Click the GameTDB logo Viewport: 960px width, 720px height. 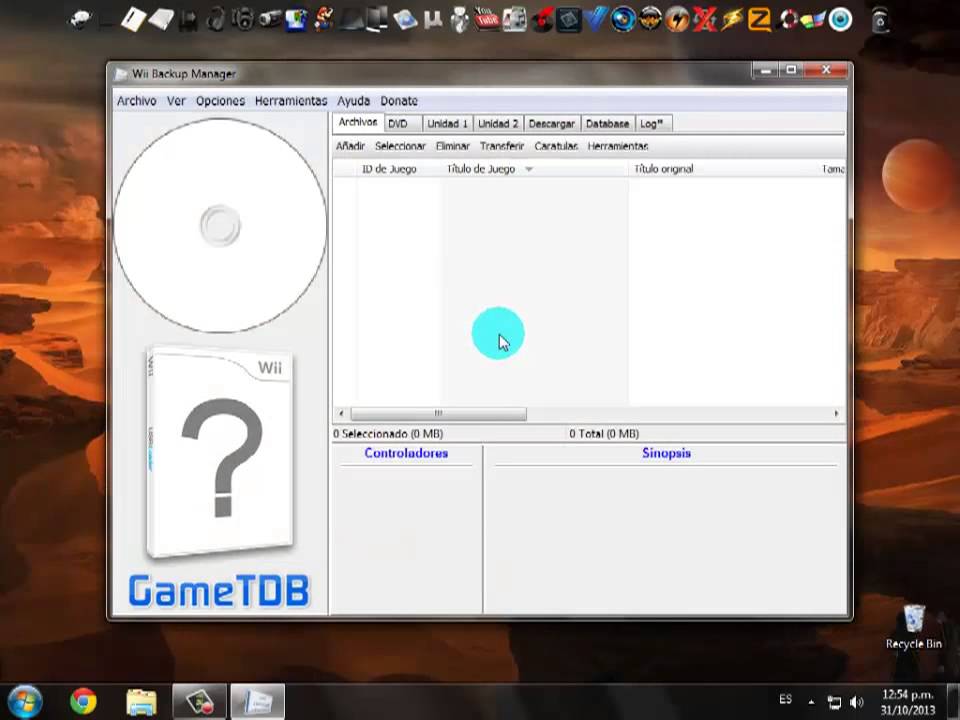coord(219,591)
